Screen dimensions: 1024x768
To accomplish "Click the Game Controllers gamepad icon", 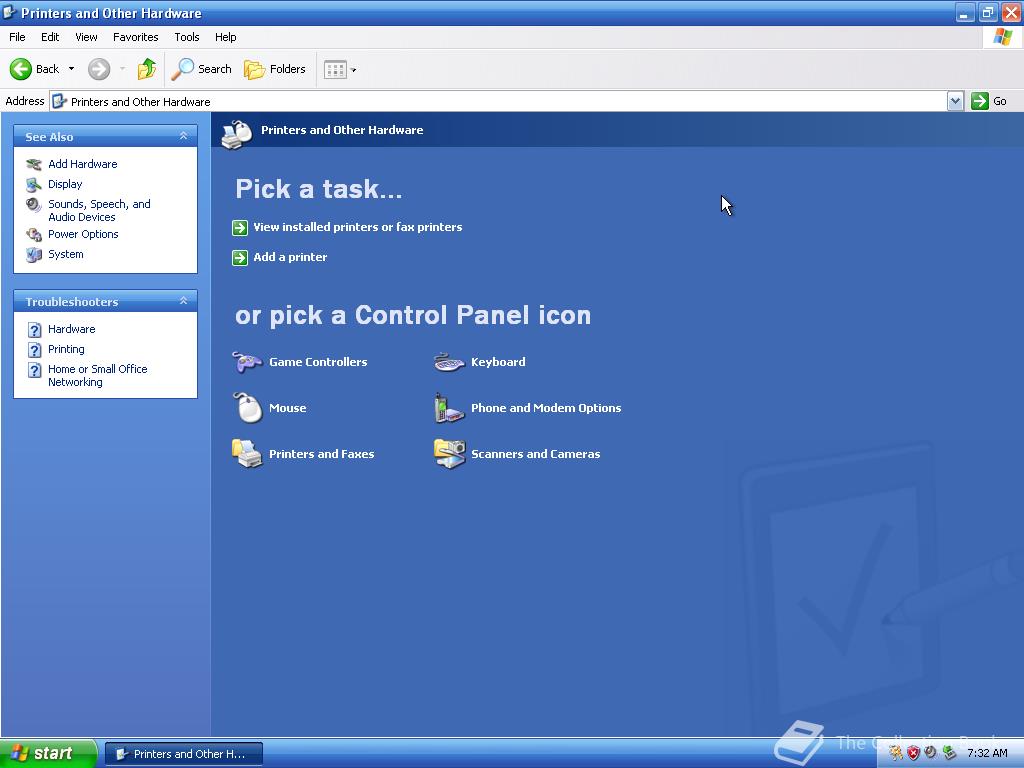I will point(247,361).
